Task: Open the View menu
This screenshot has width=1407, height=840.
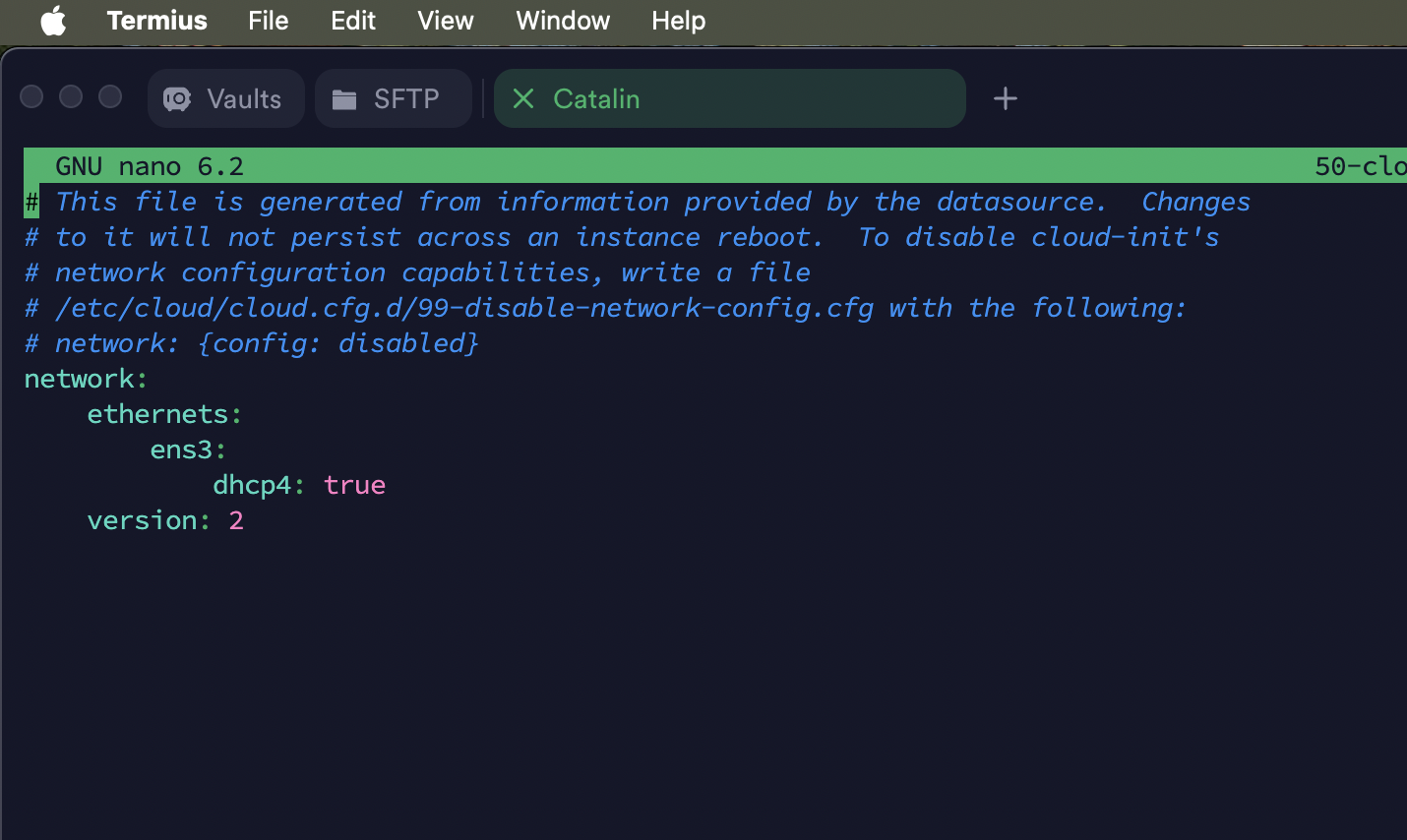Action: pyautogui.click(x=445, y=21)
